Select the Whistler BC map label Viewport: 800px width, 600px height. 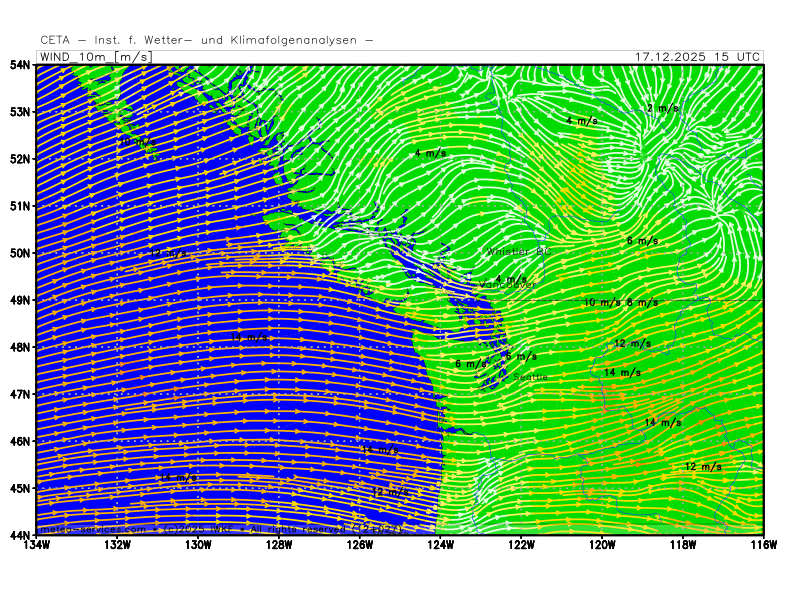[x=517, y=251]
